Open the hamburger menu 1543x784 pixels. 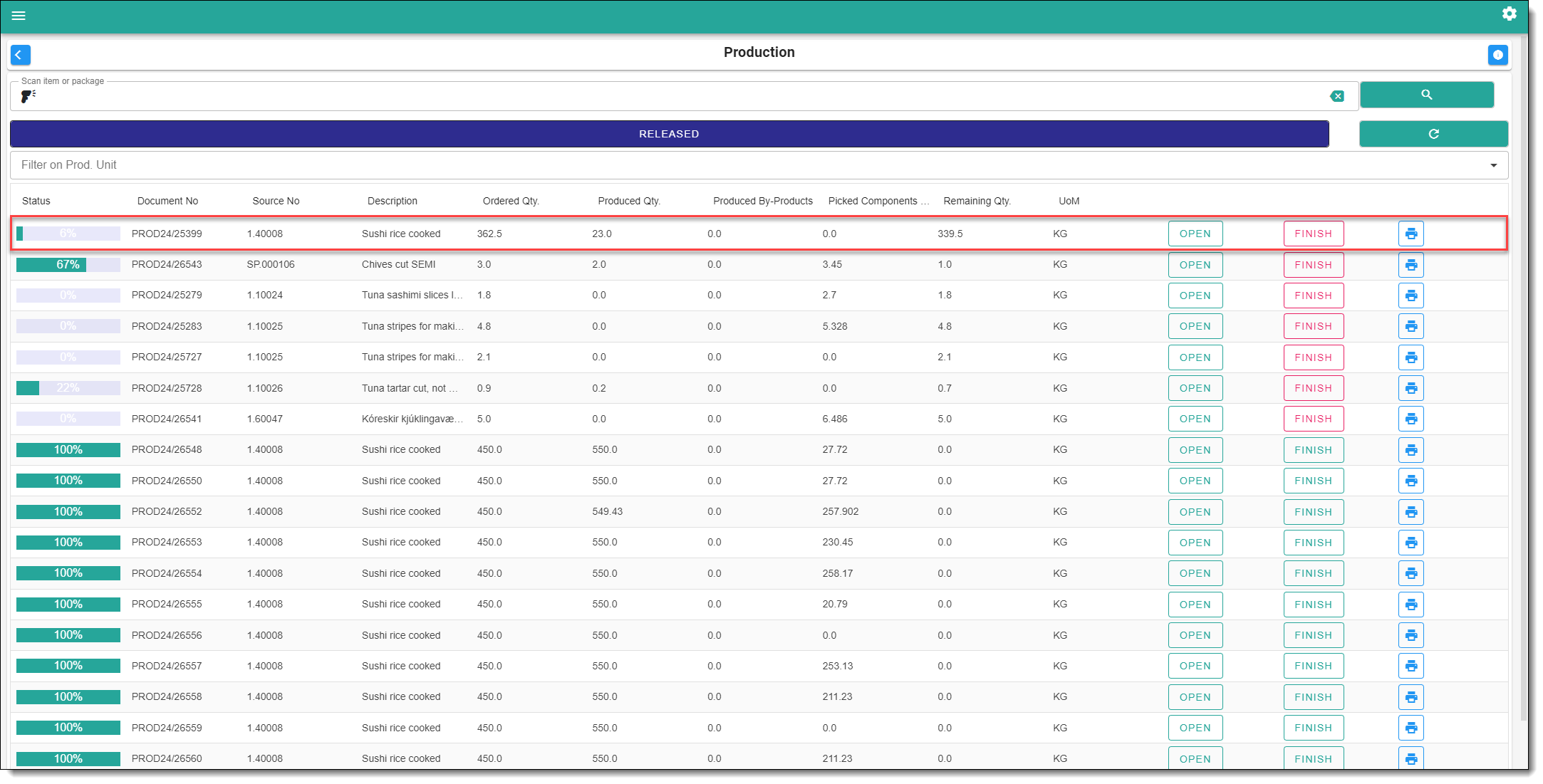coord(19,16)
